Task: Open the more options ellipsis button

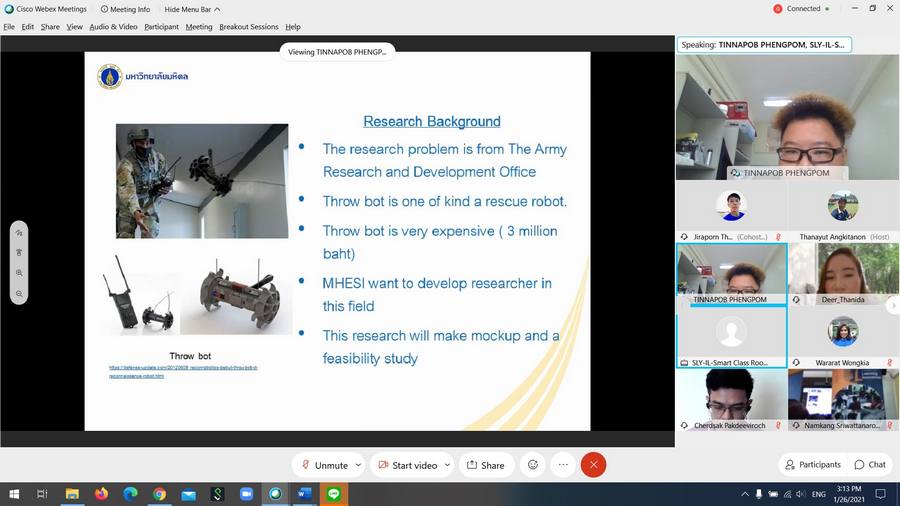Action: (x=563, y=465)
